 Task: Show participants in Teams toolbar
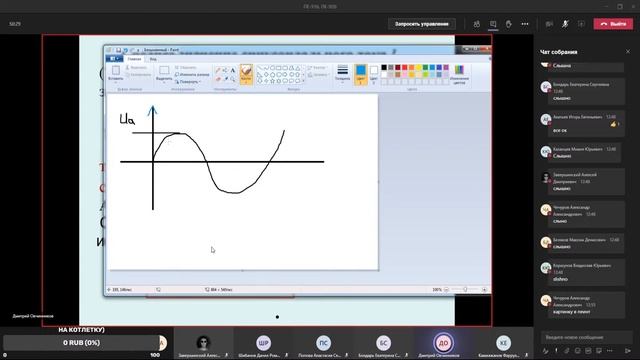(x=477, y=24)
